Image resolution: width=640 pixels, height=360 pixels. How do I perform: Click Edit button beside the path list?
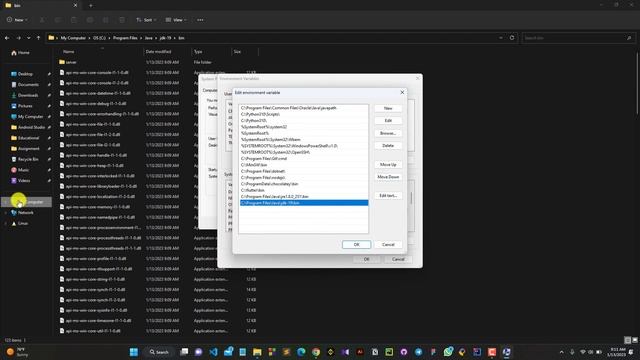click(x=388, y=121)
